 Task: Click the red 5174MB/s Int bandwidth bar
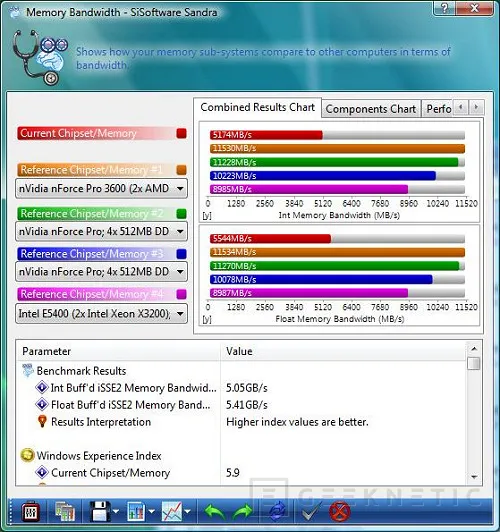[x=266, y=135]
